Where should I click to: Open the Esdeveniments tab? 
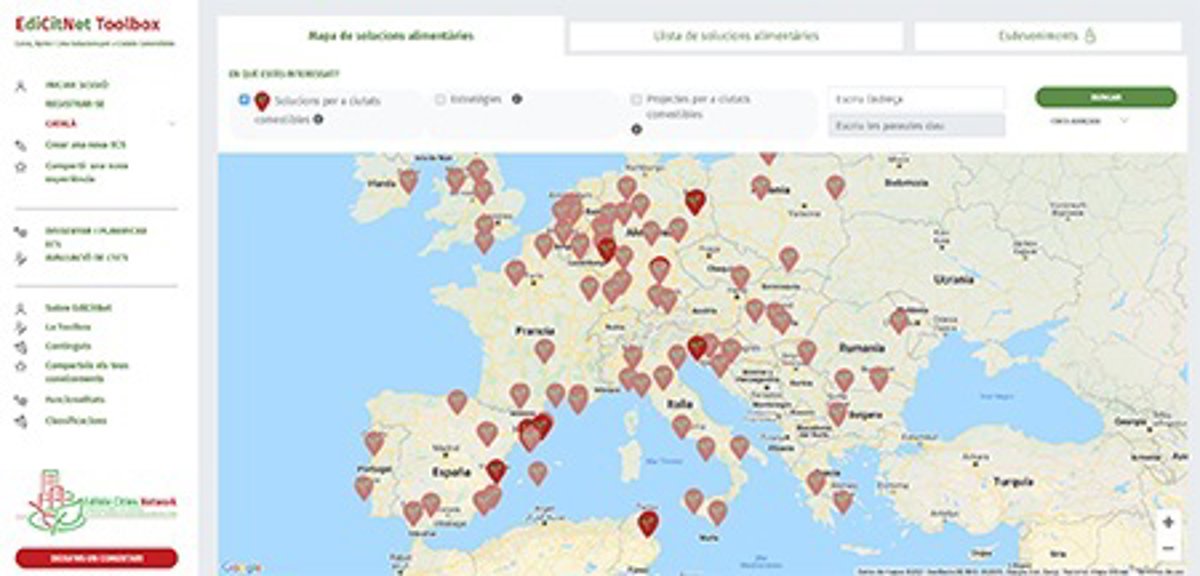point(1047,36)
